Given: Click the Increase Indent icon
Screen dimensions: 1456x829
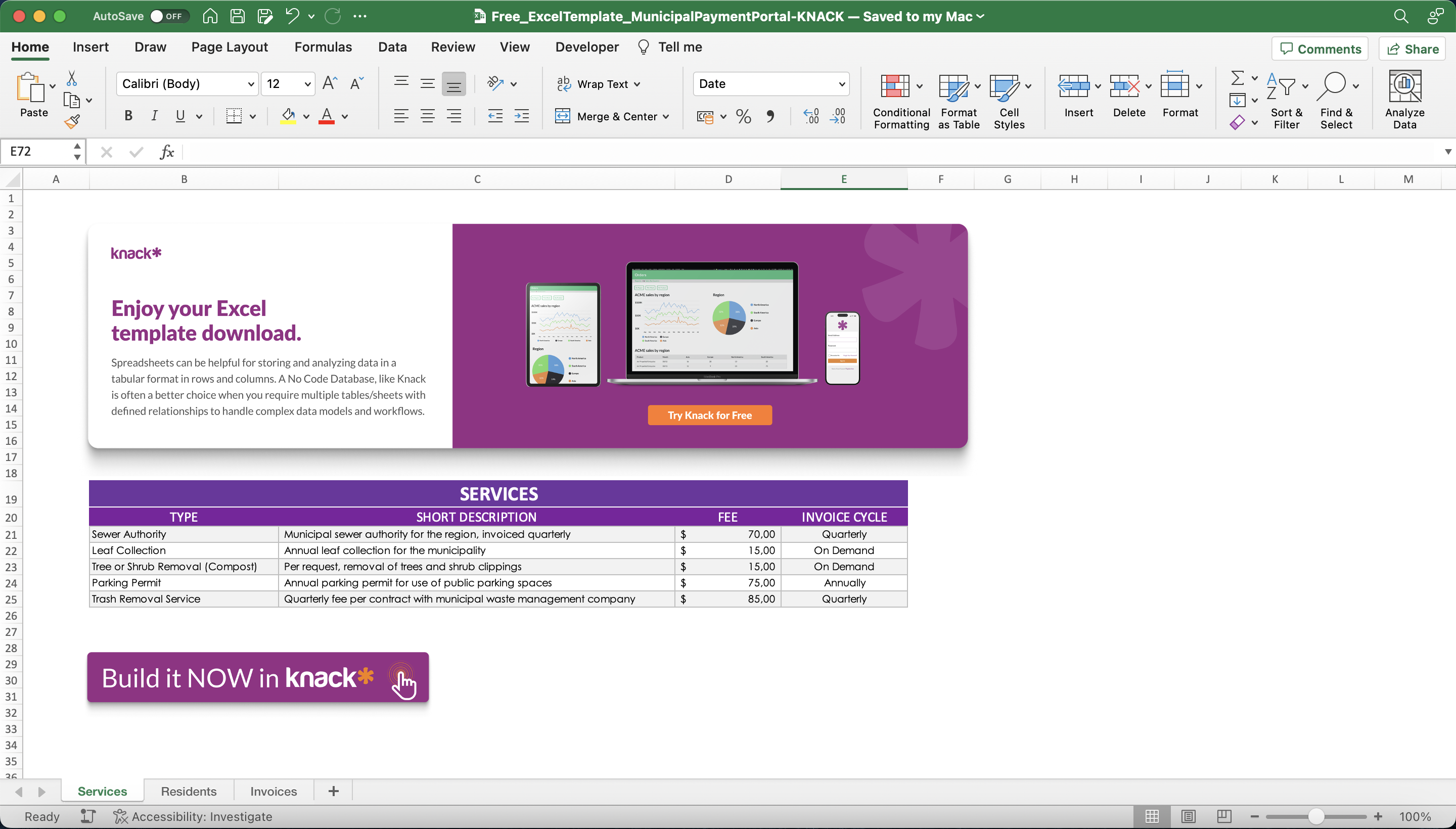Looking at the screenshot, I should (x=522, y=116).
